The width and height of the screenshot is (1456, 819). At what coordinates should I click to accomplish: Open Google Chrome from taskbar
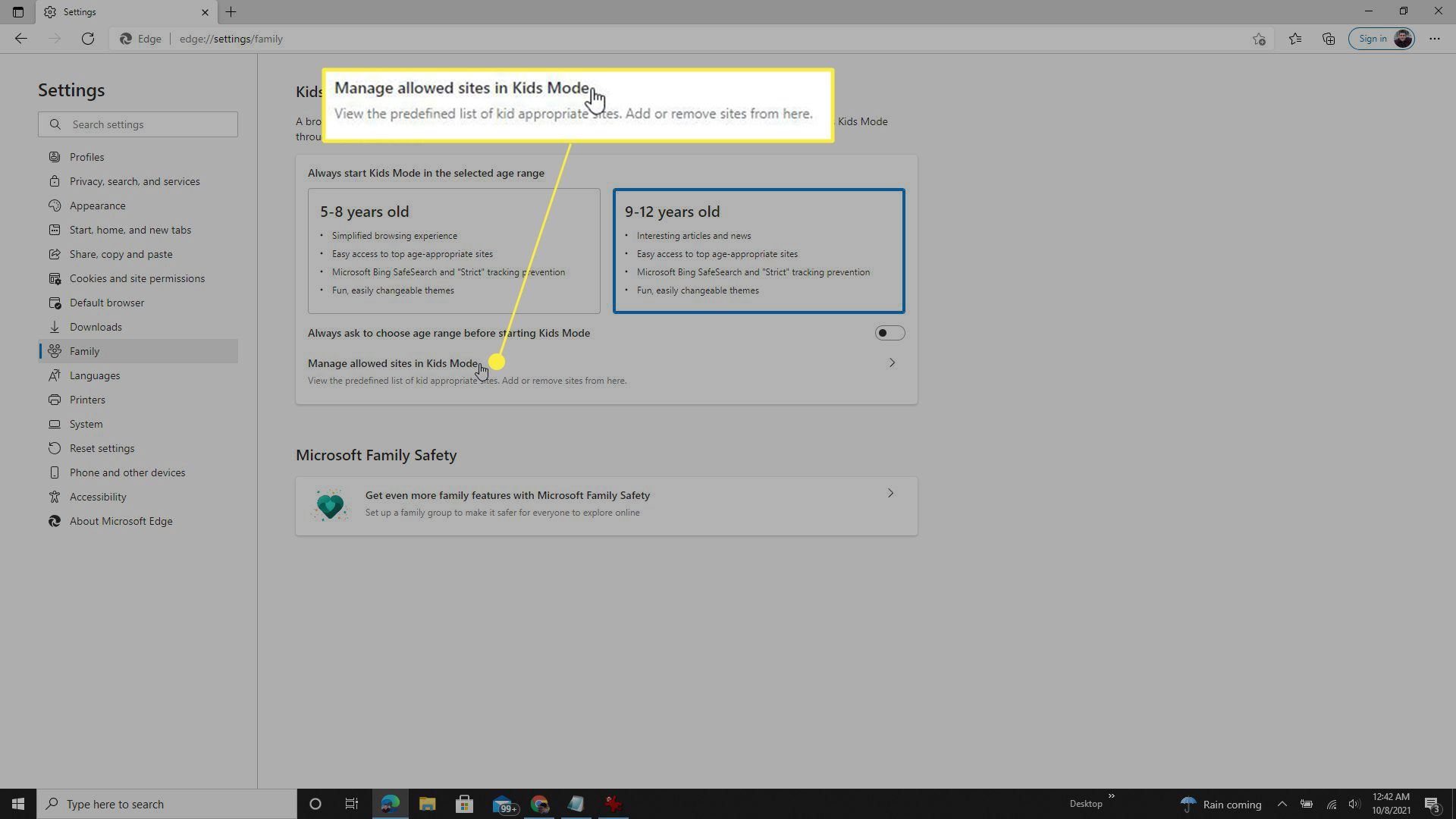(x=539, y=804)
